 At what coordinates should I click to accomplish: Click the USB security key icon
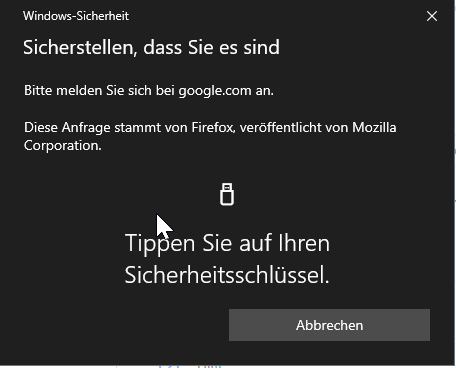[x=227, y=194]
